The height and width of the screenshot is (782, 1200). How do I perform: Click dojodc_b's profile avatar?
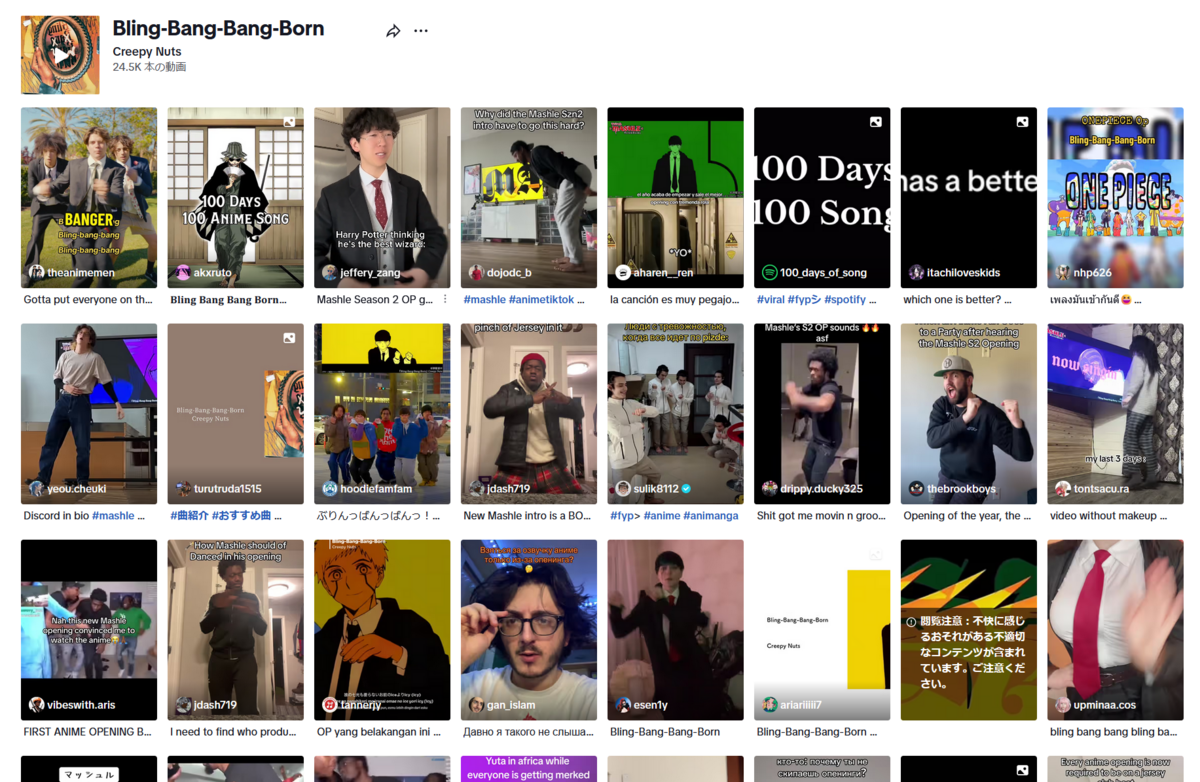click(x=477, y=272)
